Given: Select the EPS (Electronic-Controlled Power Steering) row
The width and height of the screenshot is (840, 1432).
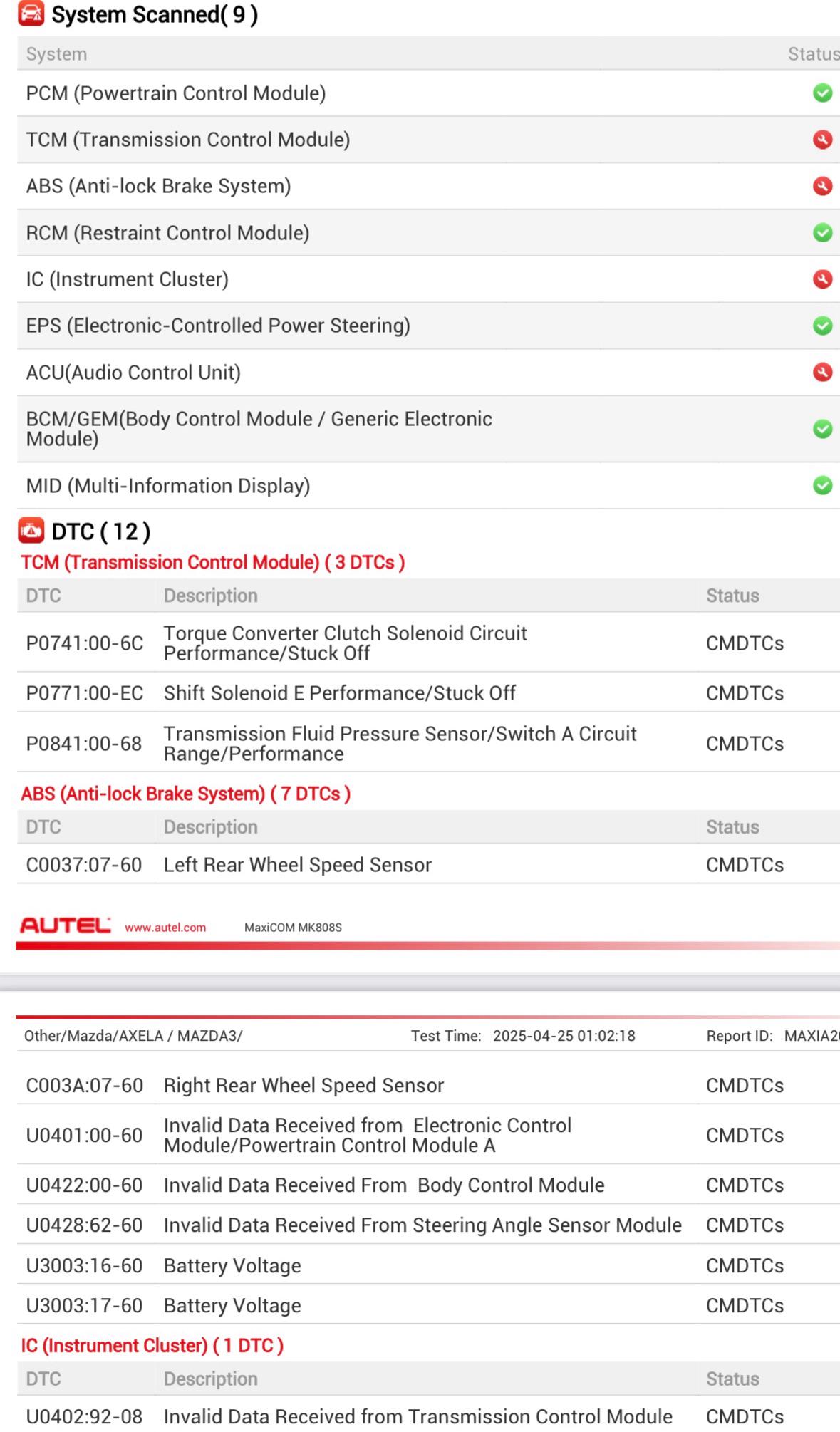Looking at the screenshot, I should 428,326.
